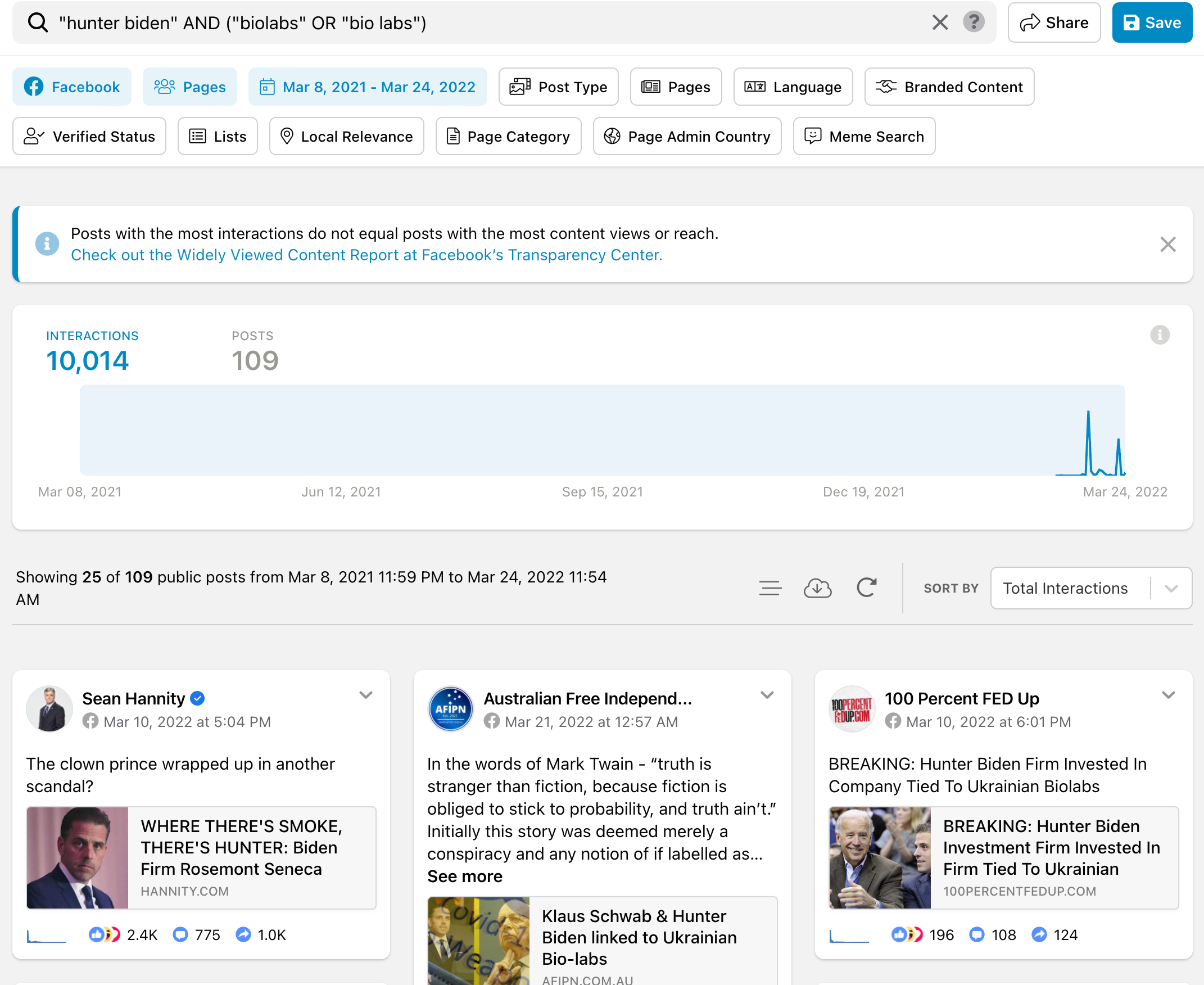Click the magnifying glass search icon

click(38, 22)
